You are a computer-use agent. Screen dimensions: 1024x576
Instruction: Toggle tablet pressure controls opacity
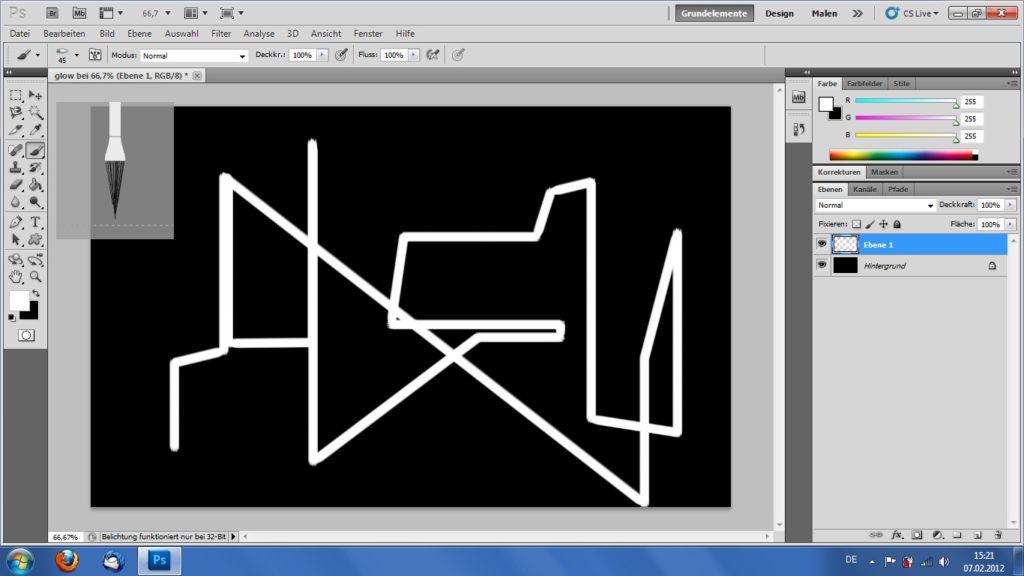pos(341,55)
